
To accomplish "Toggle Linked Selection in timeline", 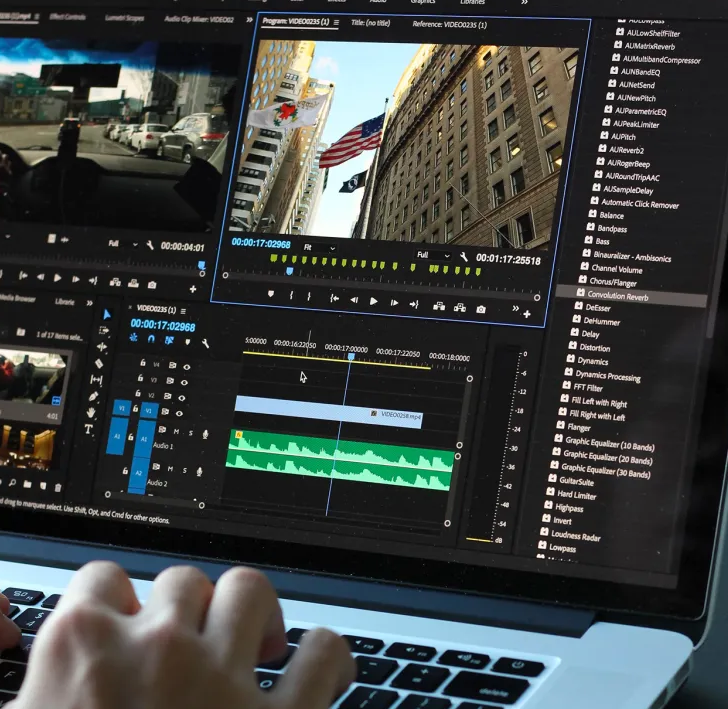I will [x=169, y=340].
